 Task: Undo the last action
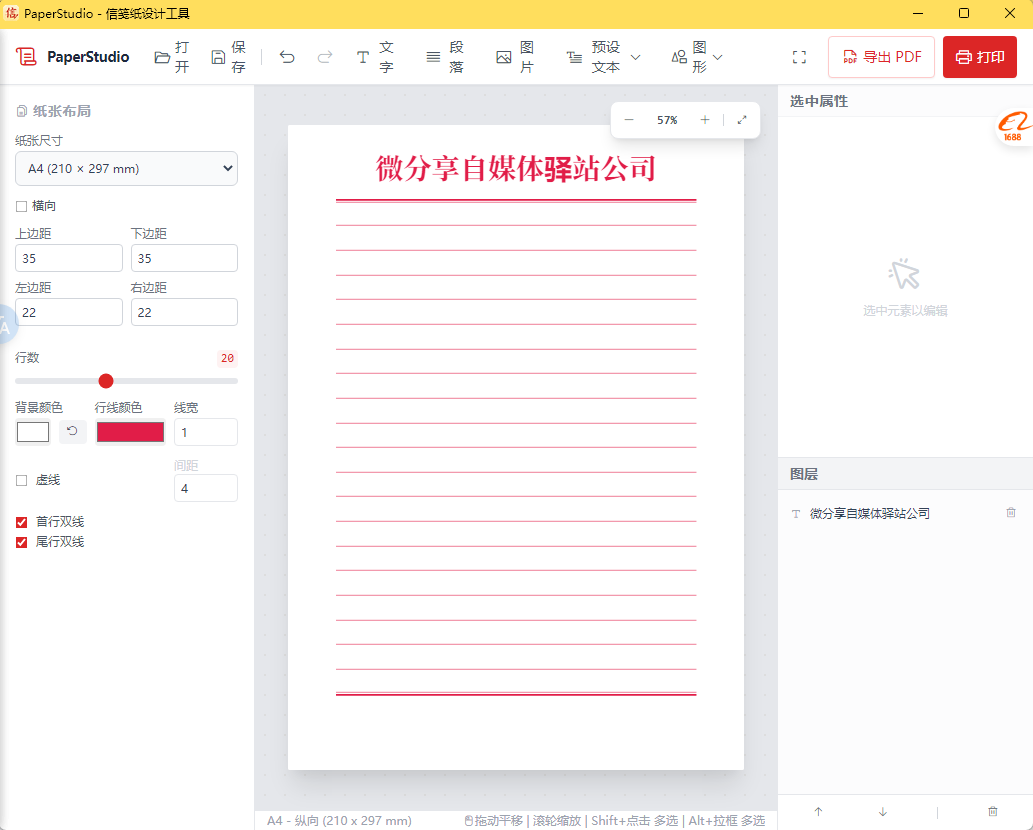tap(287, 57)
